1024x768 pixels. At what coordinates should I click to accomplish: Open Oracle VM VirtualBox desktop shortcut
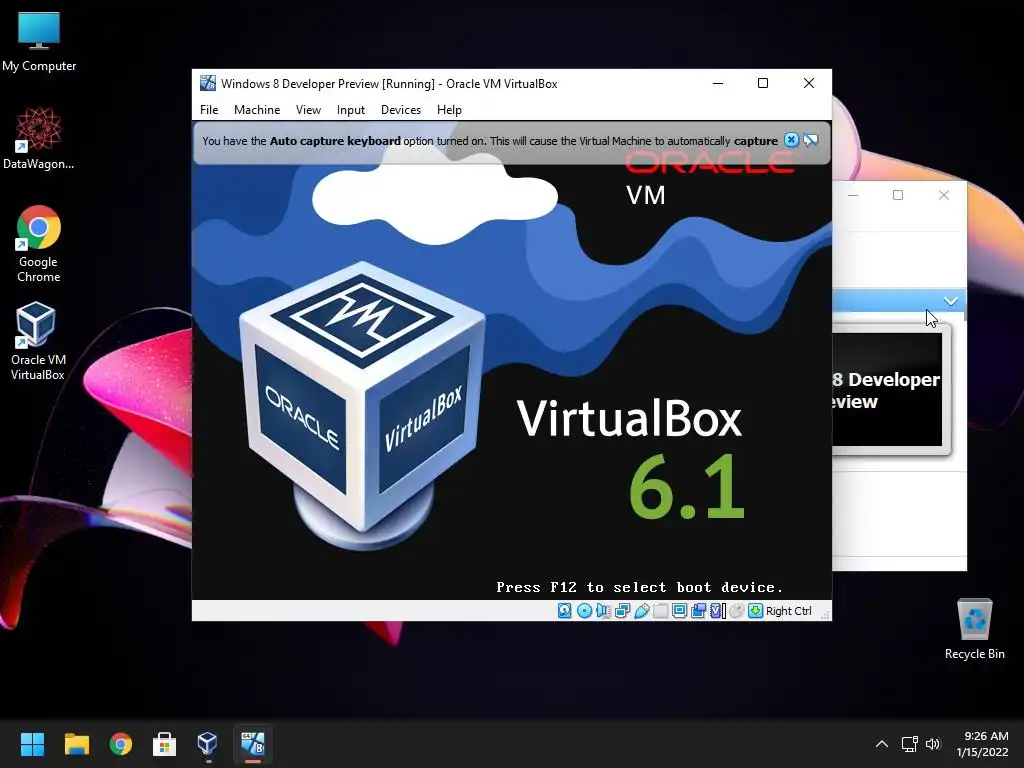(37, 342)
